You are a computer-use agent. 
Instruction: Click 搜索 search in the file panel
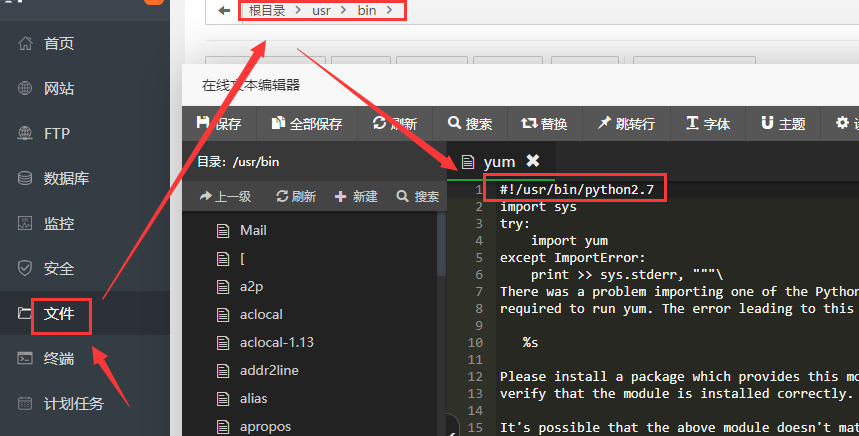418,196
